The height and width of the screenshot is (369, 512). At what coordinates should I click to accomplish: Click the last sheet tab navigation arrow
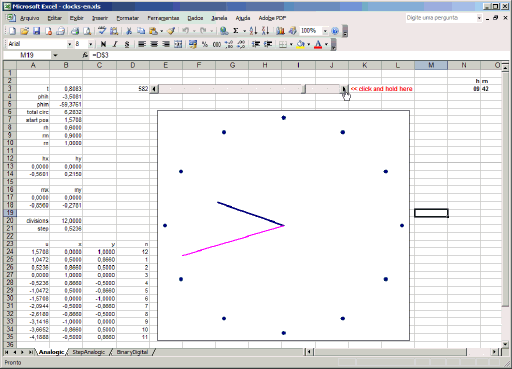click(30, 352)
